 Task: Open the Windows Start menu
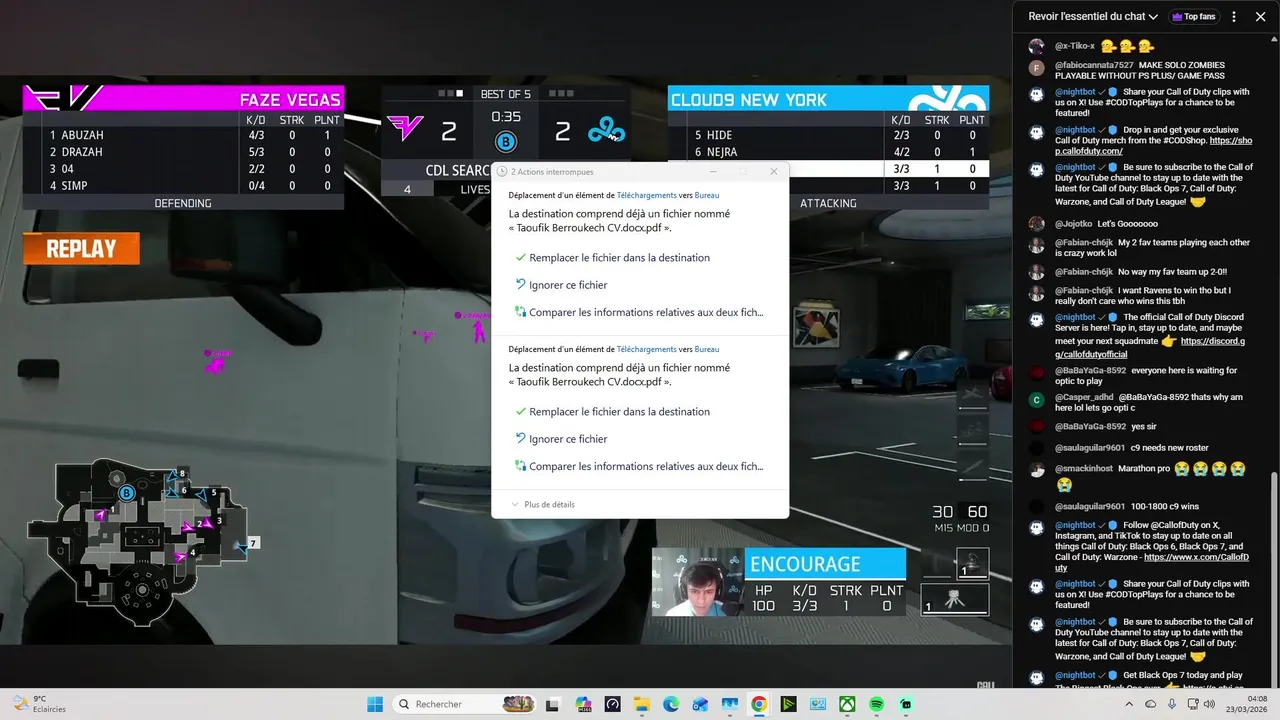point(375,704)
